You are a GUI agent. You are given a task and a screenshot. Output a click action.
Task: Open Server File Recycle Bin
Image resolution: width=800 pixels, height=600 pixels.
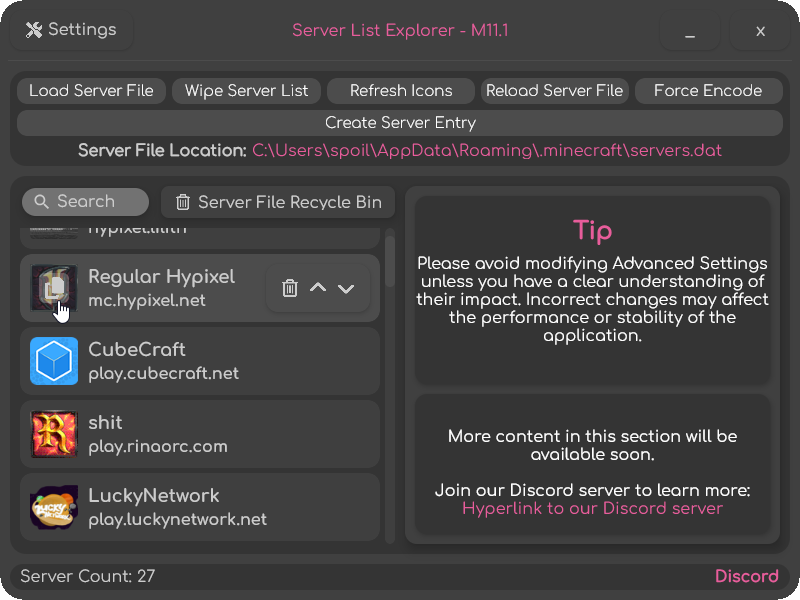click(x=278, y=202)
